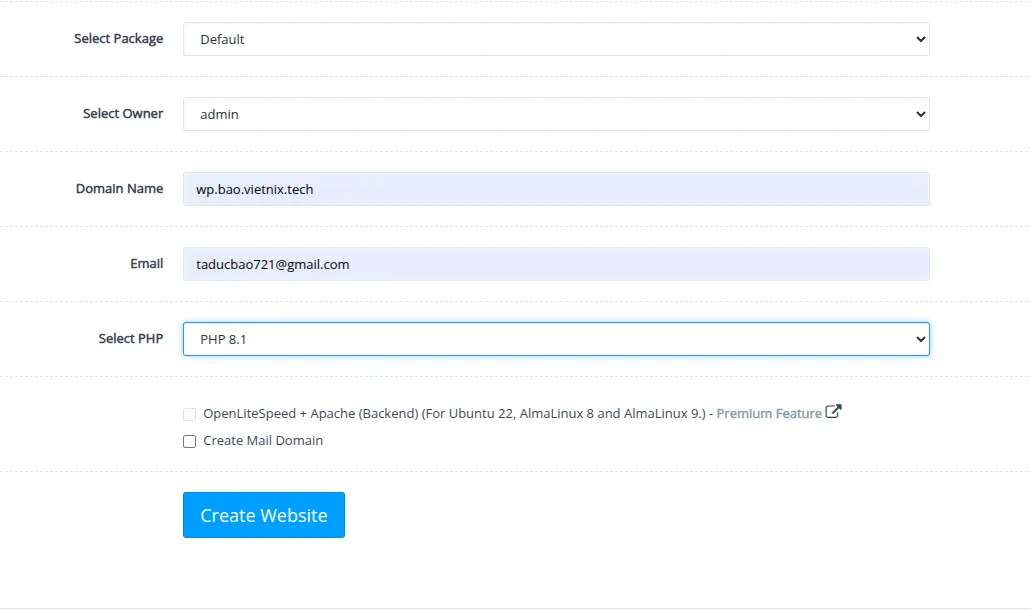Screen dimensions: 1031x610
Task: Click the chevron arrow of Select Package
Action: 920,39
